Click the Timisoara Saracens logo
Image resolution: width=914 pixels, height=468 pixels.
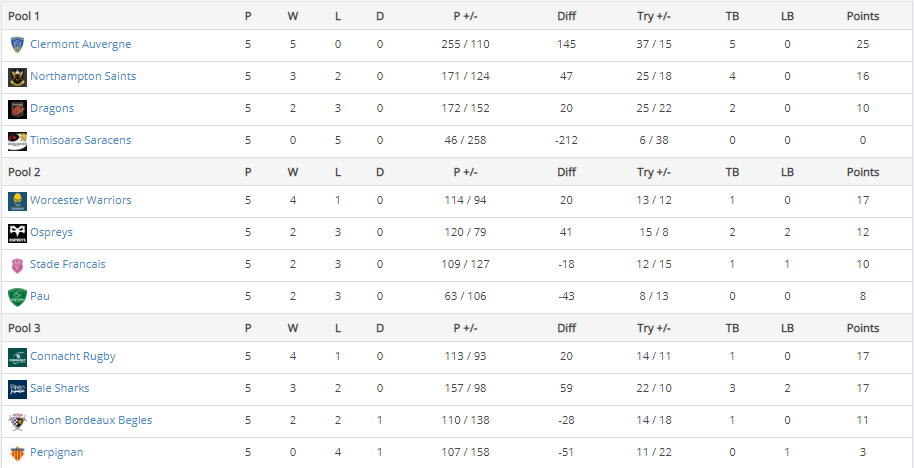click(17, 141)
